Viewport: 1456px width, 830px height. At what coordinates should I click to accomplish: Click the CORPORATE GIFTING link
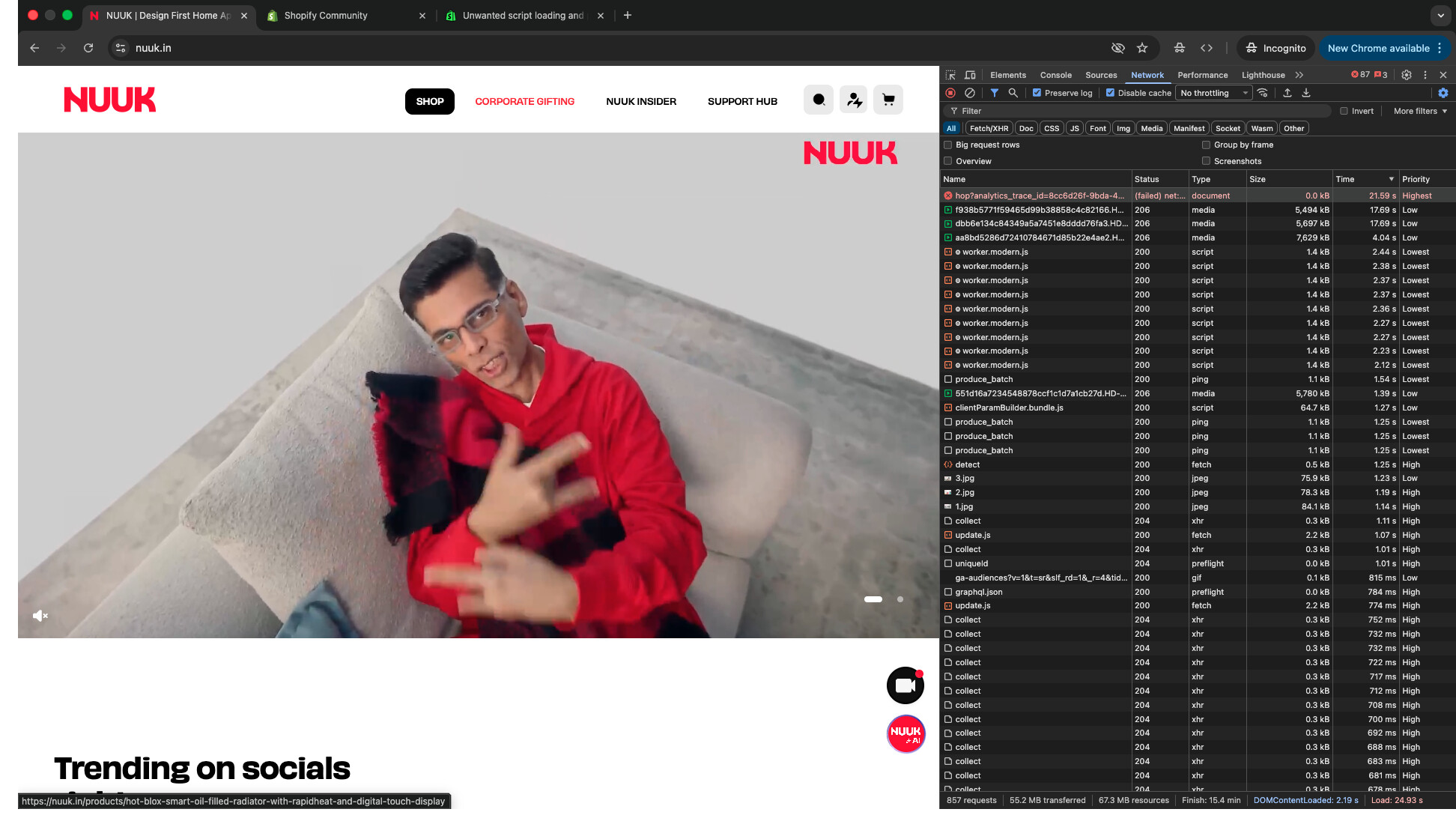pyautogui.click(x=524, y=101)
